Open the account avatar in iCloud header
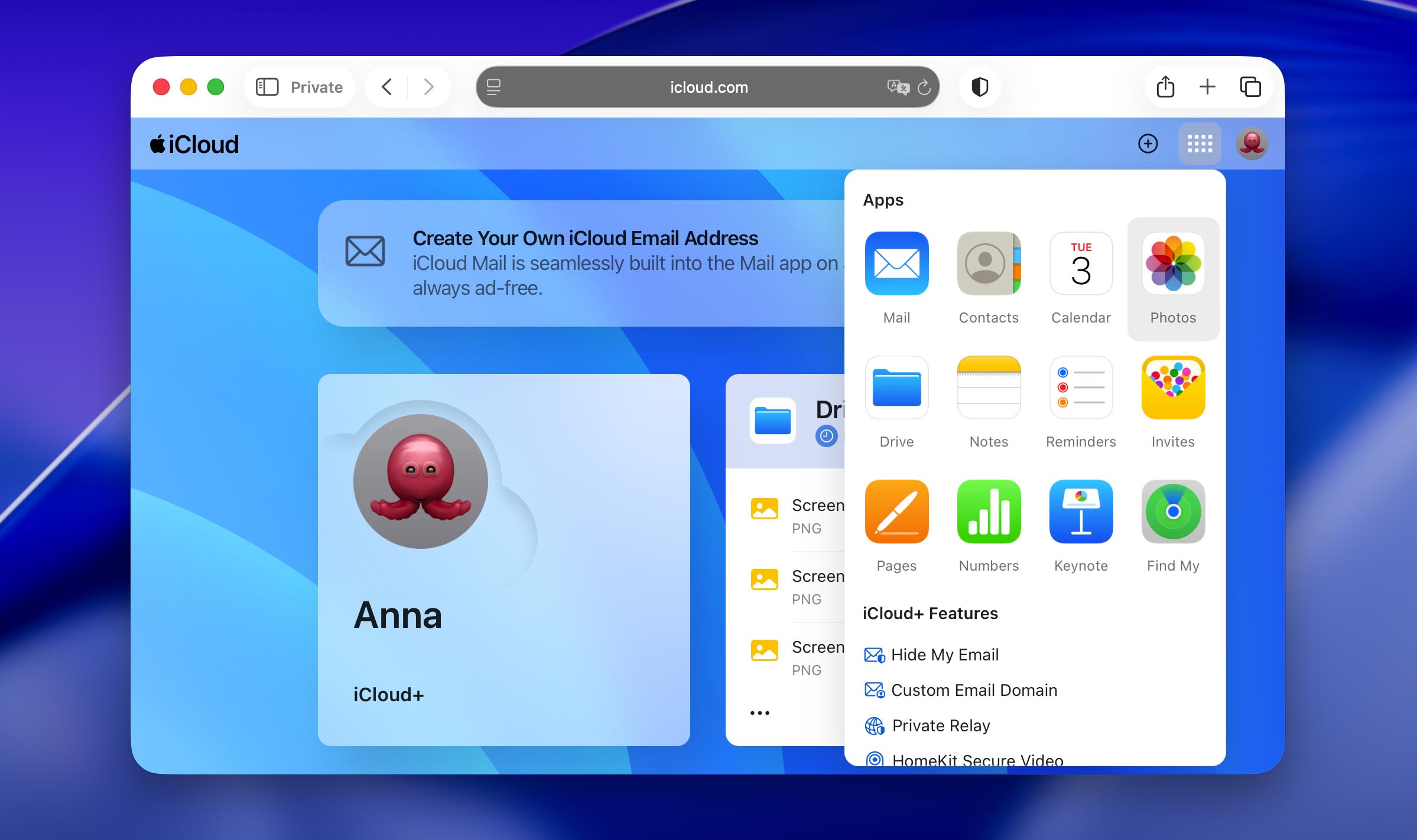 (1252, 144)
